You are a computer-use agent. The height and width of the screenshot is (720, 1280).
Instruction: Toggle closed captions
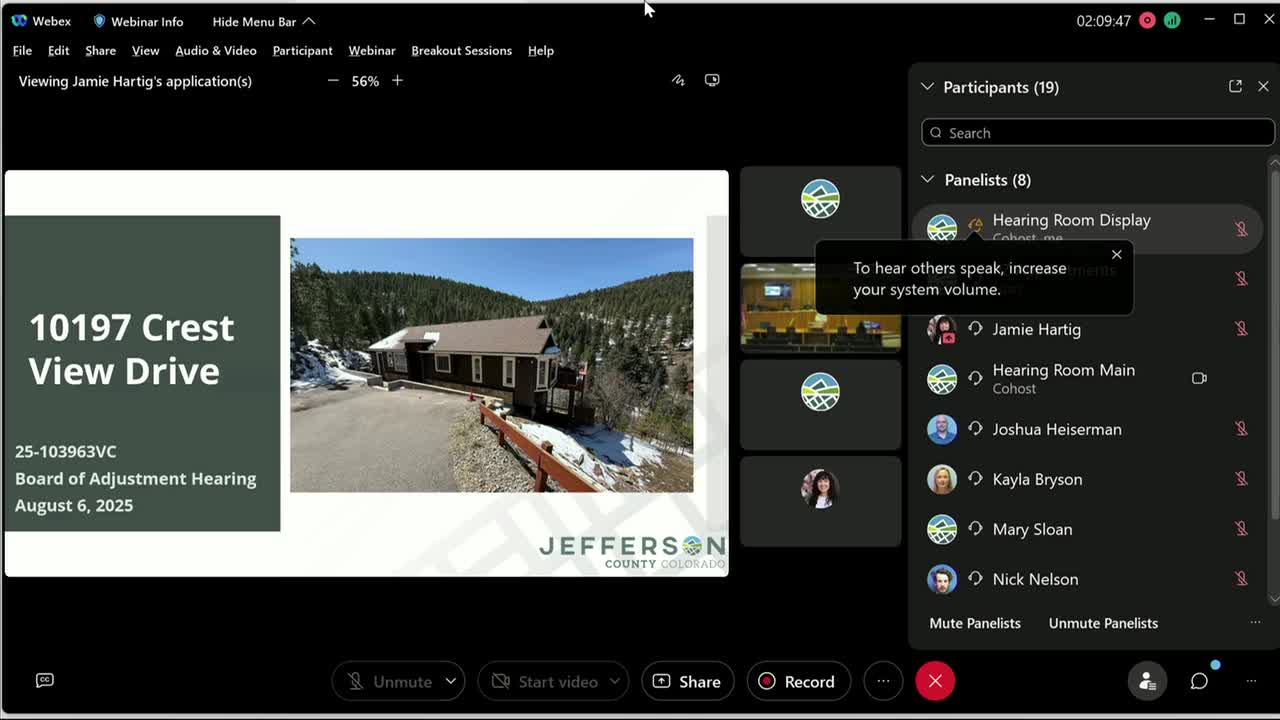[45, 680]
